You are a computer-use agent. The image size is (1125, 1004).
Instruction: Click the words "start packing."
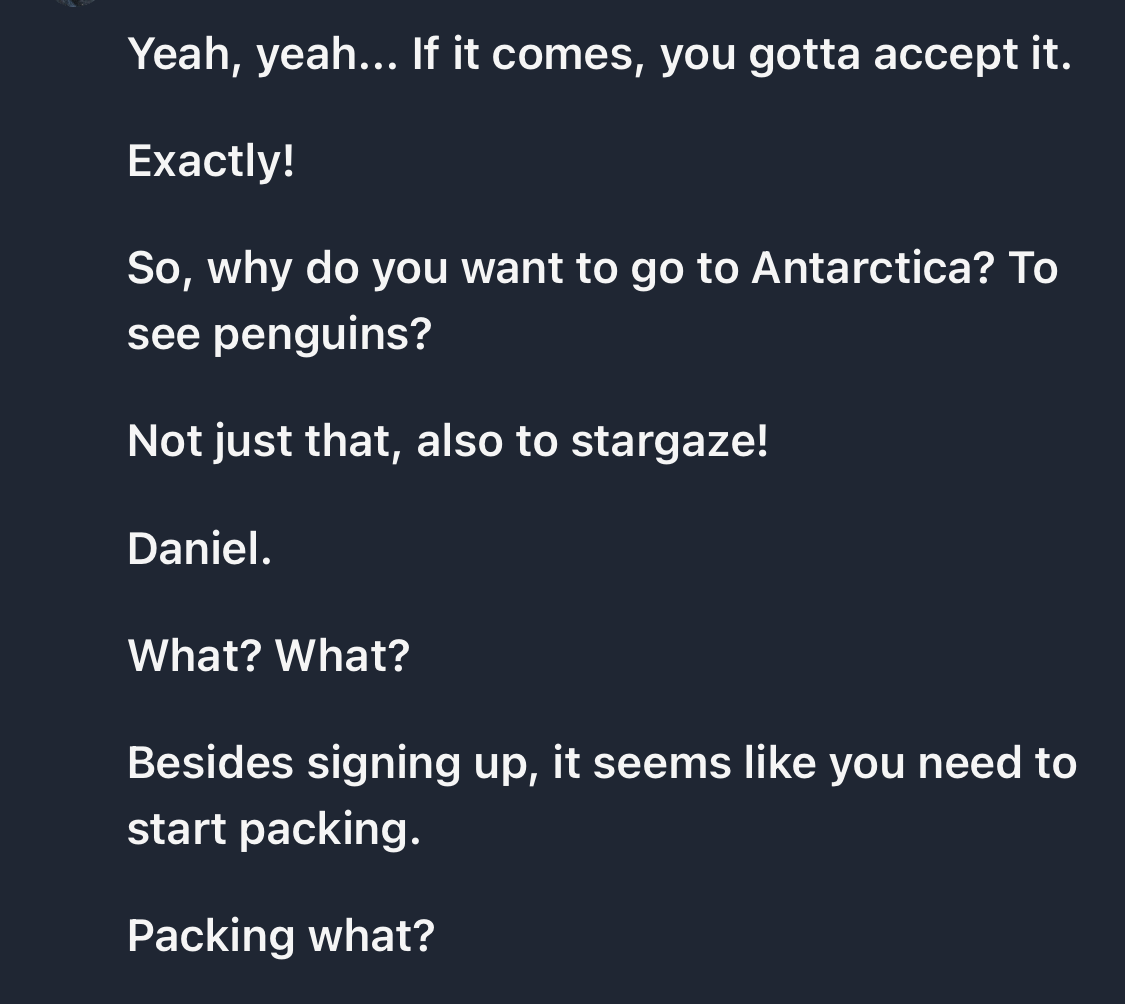[274, 830]
